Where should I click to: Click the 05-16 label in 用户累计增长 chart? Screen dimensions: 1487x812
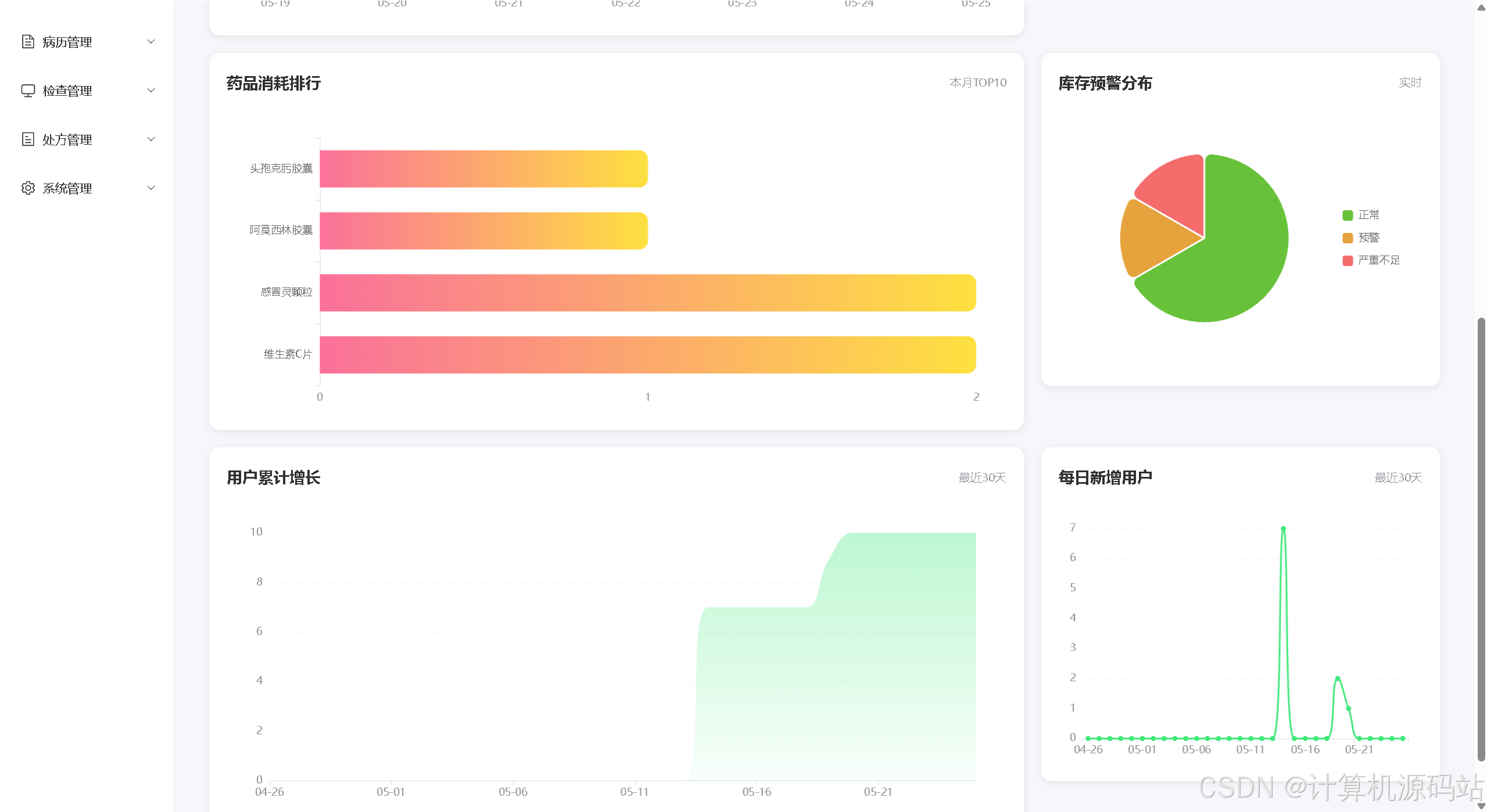(x=757, y=792)
